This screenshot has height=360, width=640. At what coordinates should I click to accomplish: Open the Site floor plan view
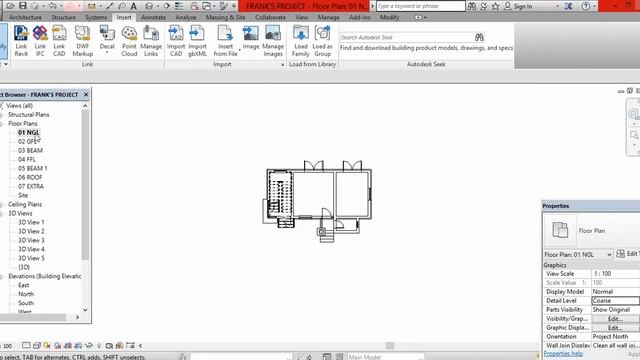(23, 195)
